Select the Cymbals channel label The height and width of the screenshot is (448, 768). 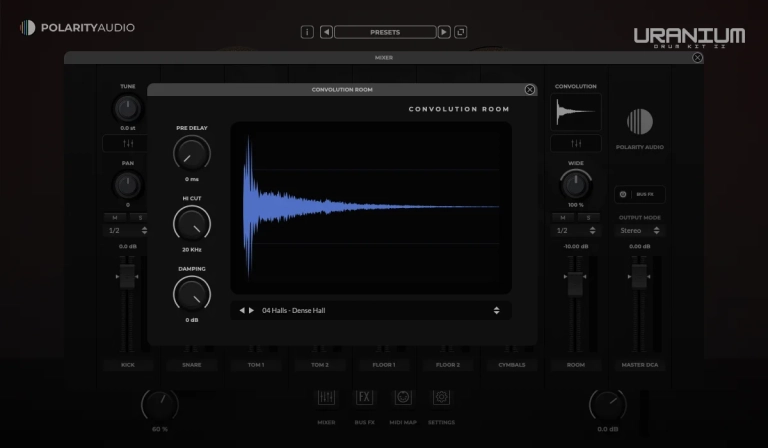coord(512,365)
